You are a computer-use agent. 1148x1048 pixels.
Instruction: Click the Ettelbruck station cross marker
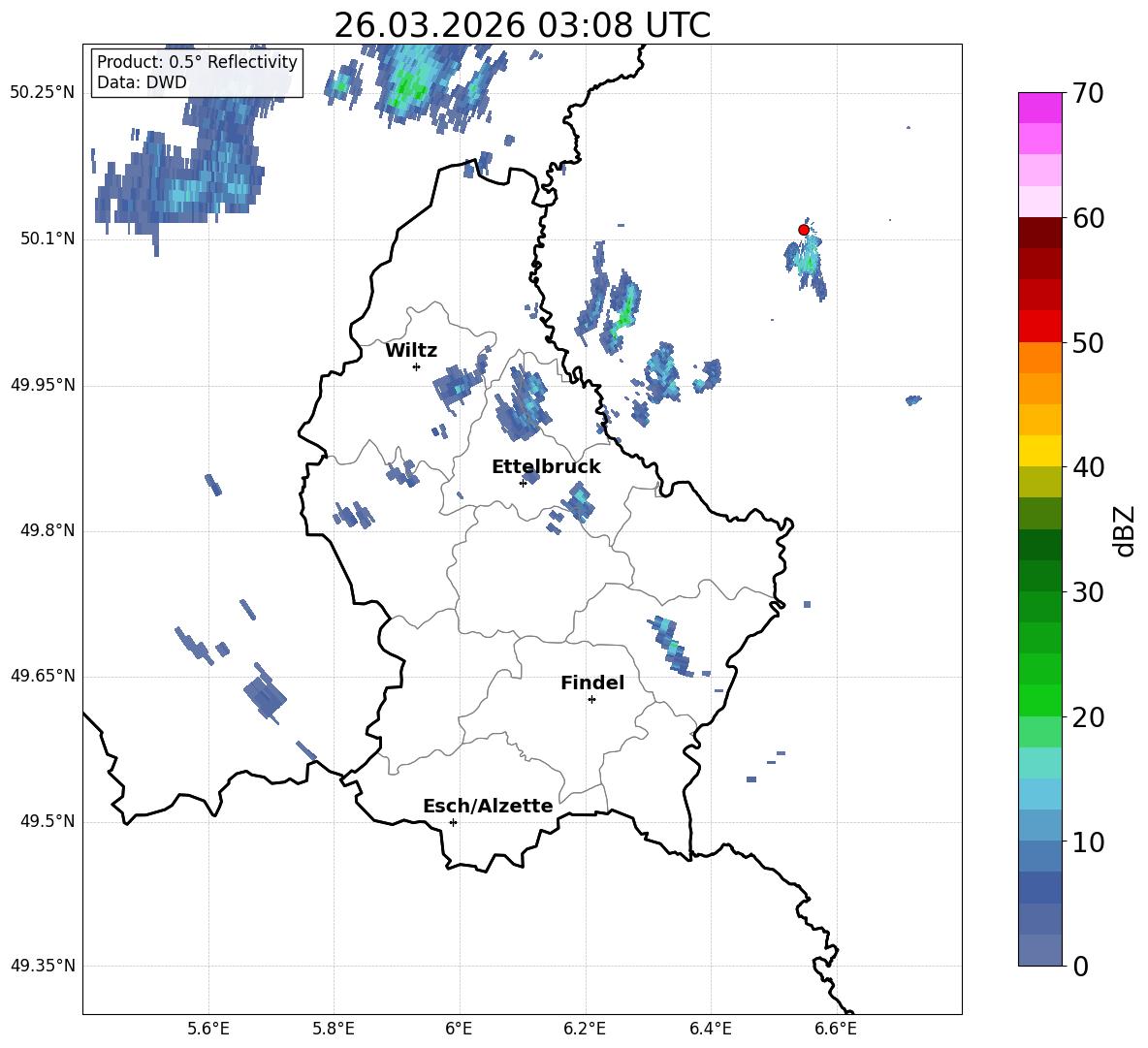[x=523, y=483]
